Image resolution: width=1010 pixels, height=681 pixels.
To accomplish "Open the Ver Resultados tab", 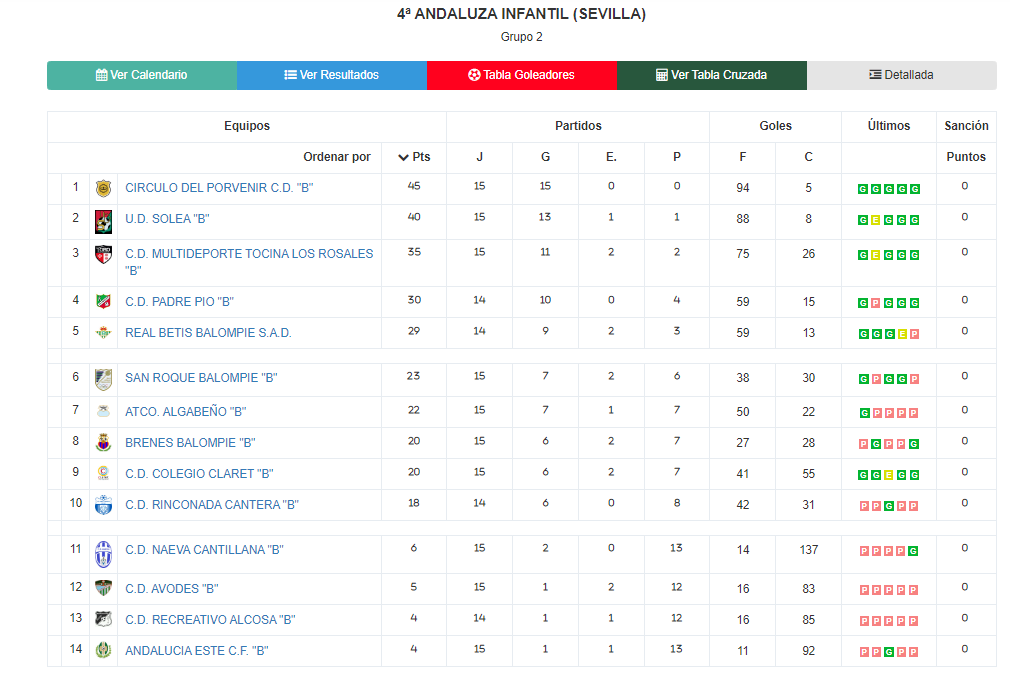I will (332, 75).
